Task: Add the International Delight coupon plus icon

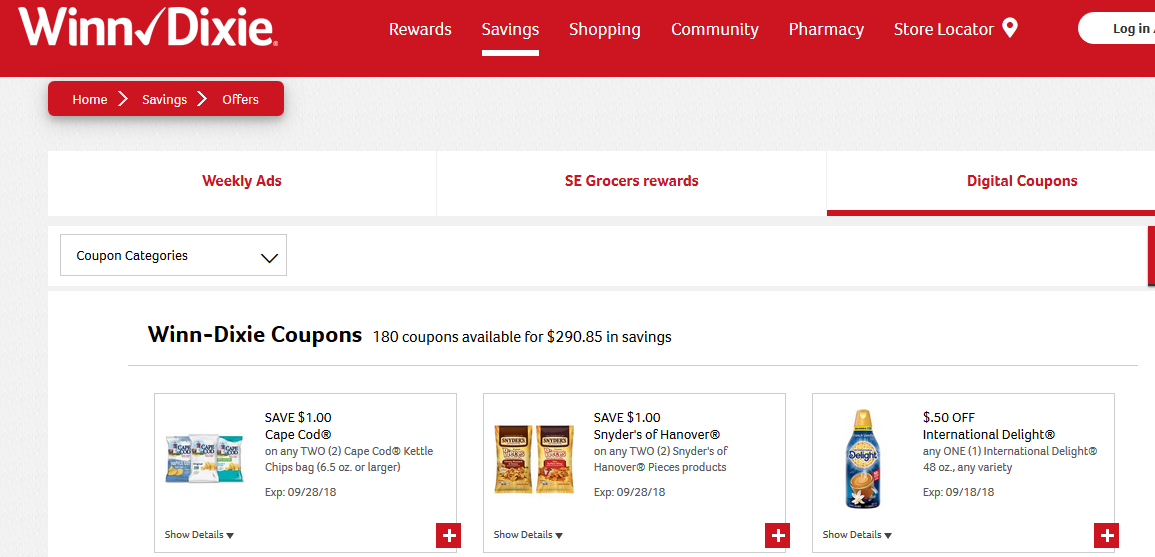Action: coord(1106,536)
